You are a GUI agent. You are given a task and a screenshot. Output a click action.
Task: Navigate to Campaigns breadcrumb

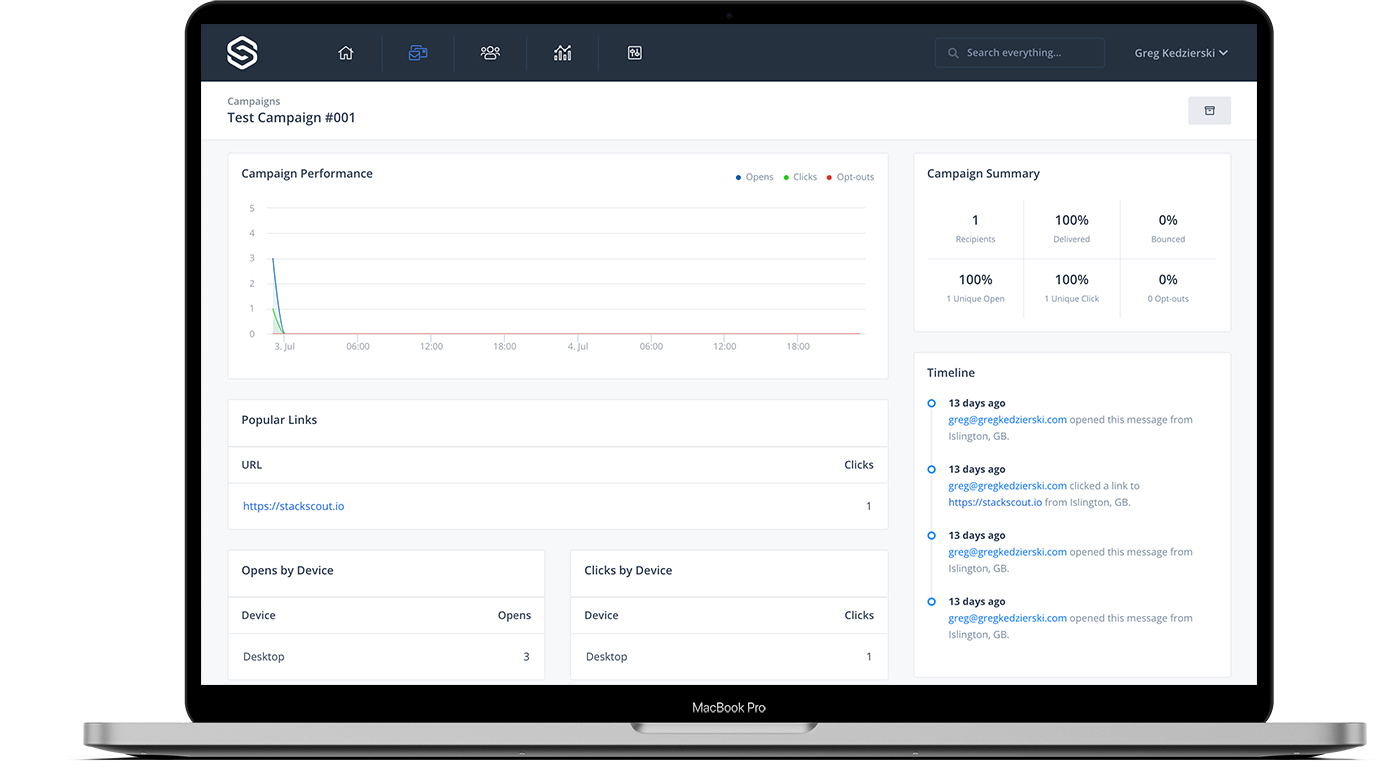253,101
